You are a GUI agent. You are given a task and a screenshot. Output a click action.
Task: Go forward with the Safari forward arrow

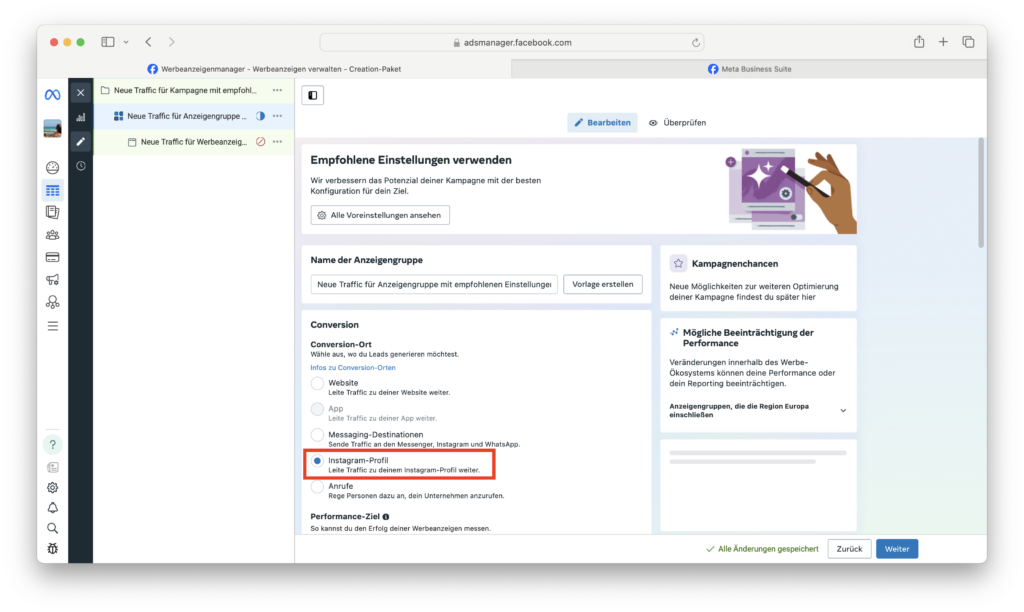click(x=172, y=42)
